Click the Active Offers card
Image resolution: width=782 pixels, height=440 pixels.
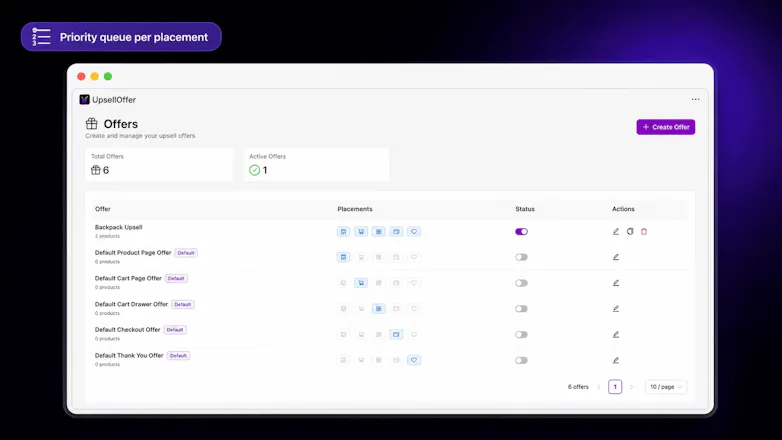point(316,164)
